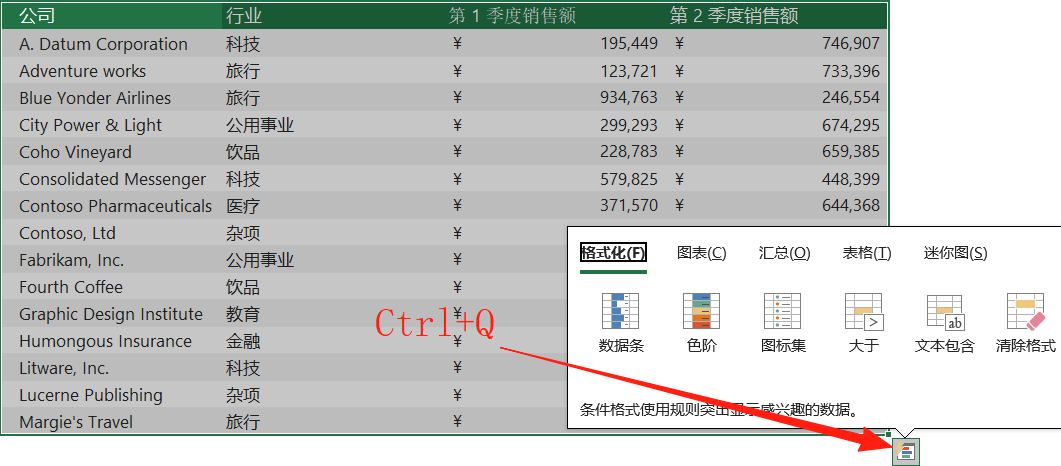The image size is (1061, 466).
Task: Open the 表格(T) tab
Action: [867, 253]
